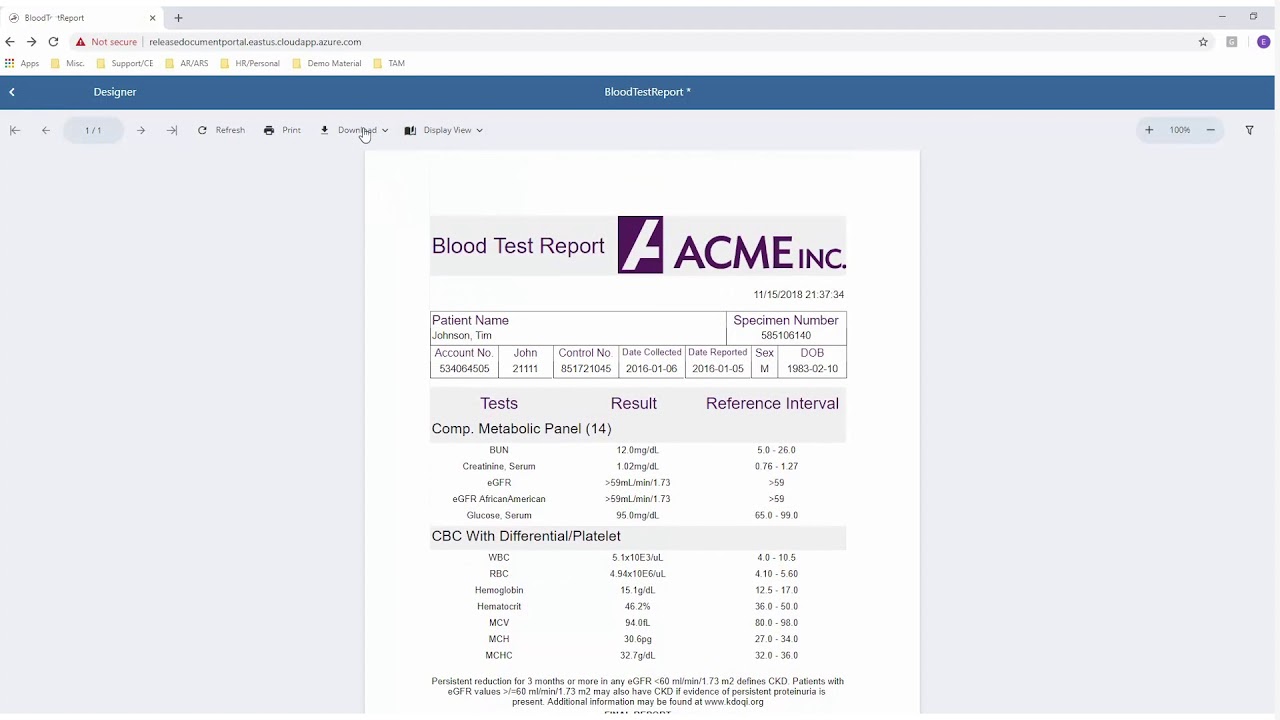Click account number 534064505
The height and width of the screenshot is (720, 1280).
click(464, 369)
